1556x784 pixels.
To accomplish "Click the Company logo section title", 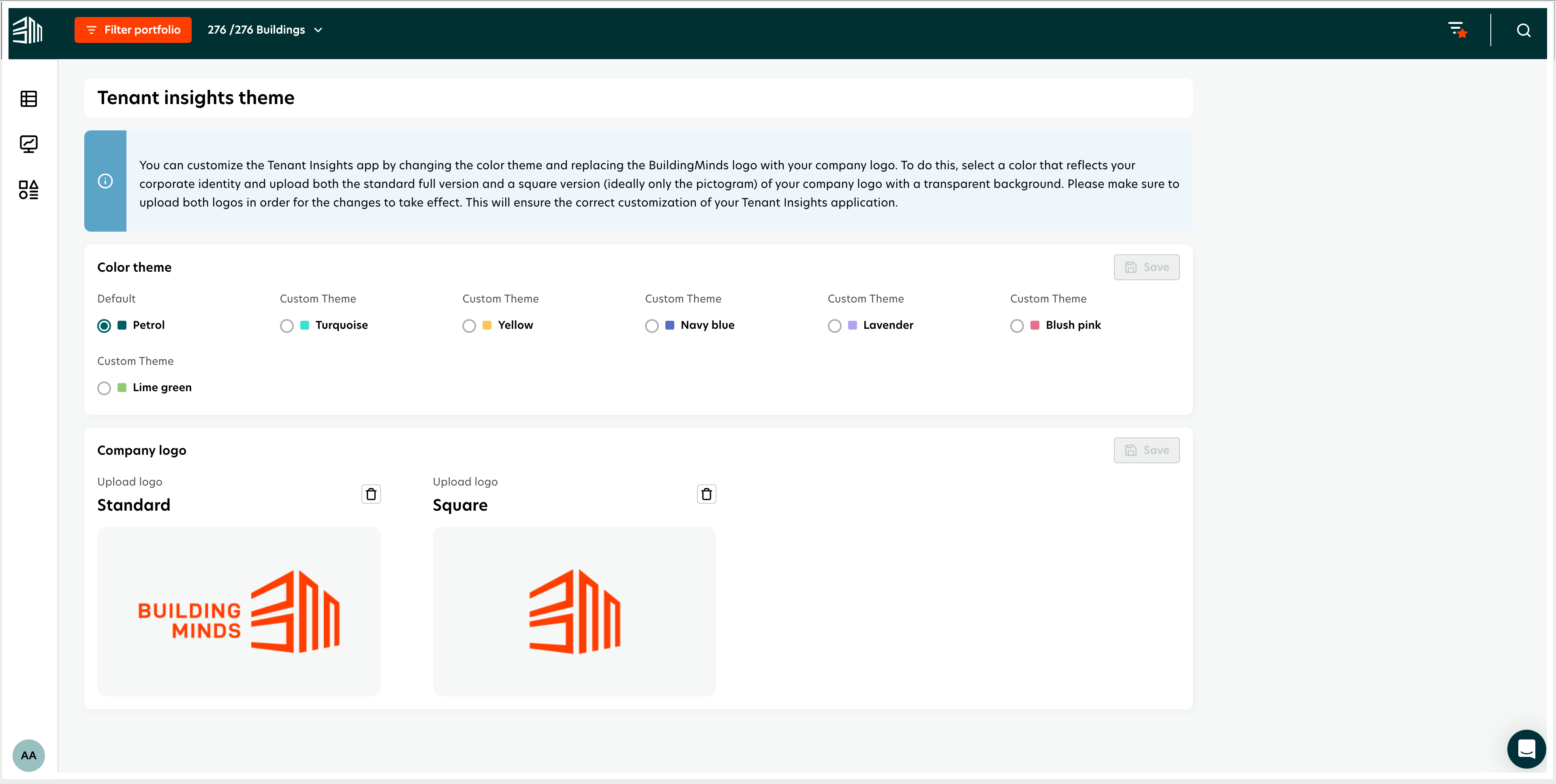I will pos(141,450).
